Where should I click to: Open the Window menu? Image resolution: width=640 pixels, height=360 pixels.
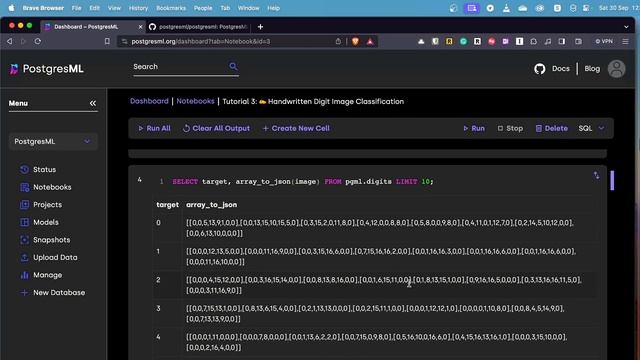tap(248, 8)
